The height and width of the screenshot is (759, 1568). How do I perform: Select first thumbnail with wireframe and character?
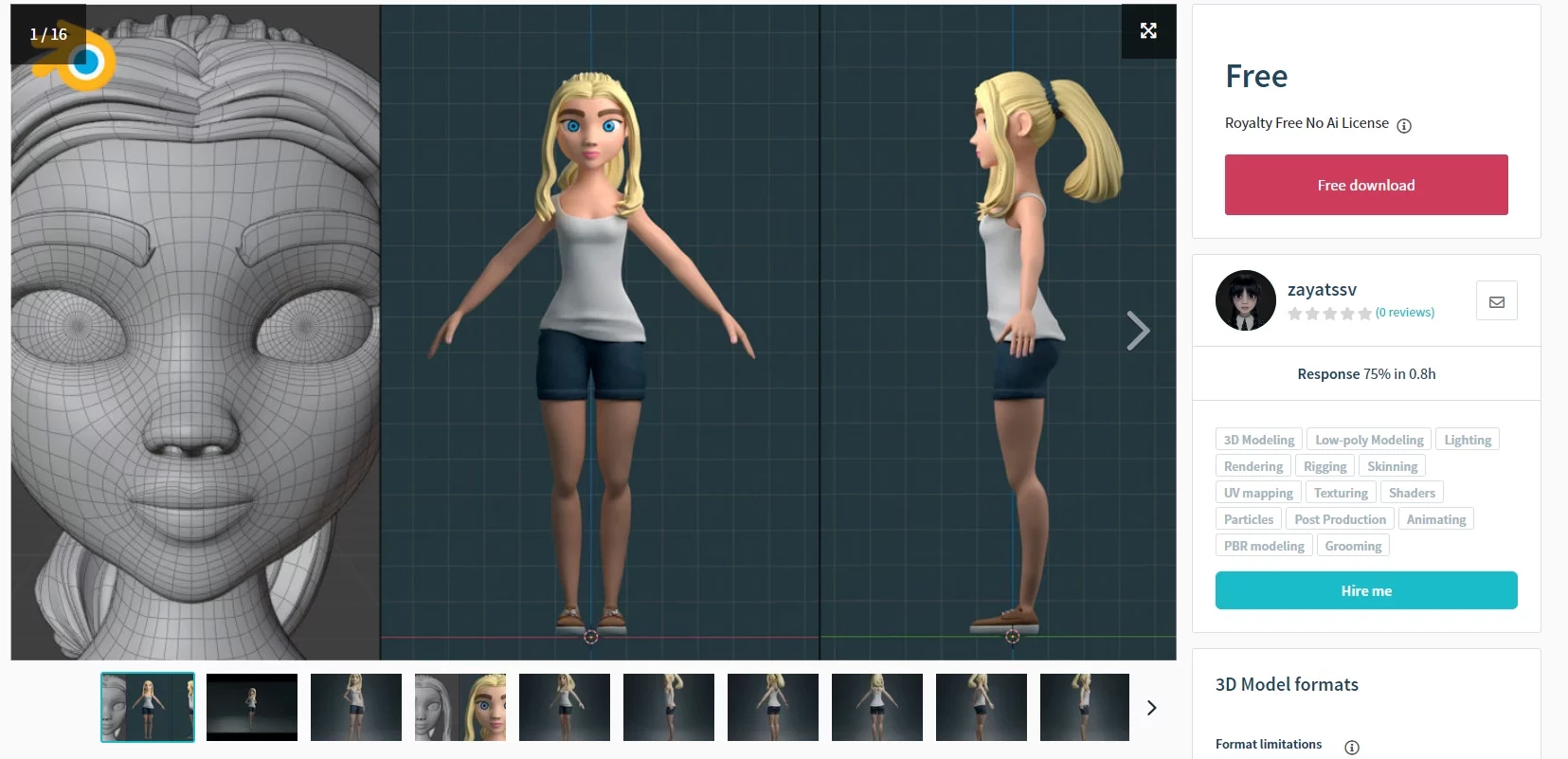point(148,707)
